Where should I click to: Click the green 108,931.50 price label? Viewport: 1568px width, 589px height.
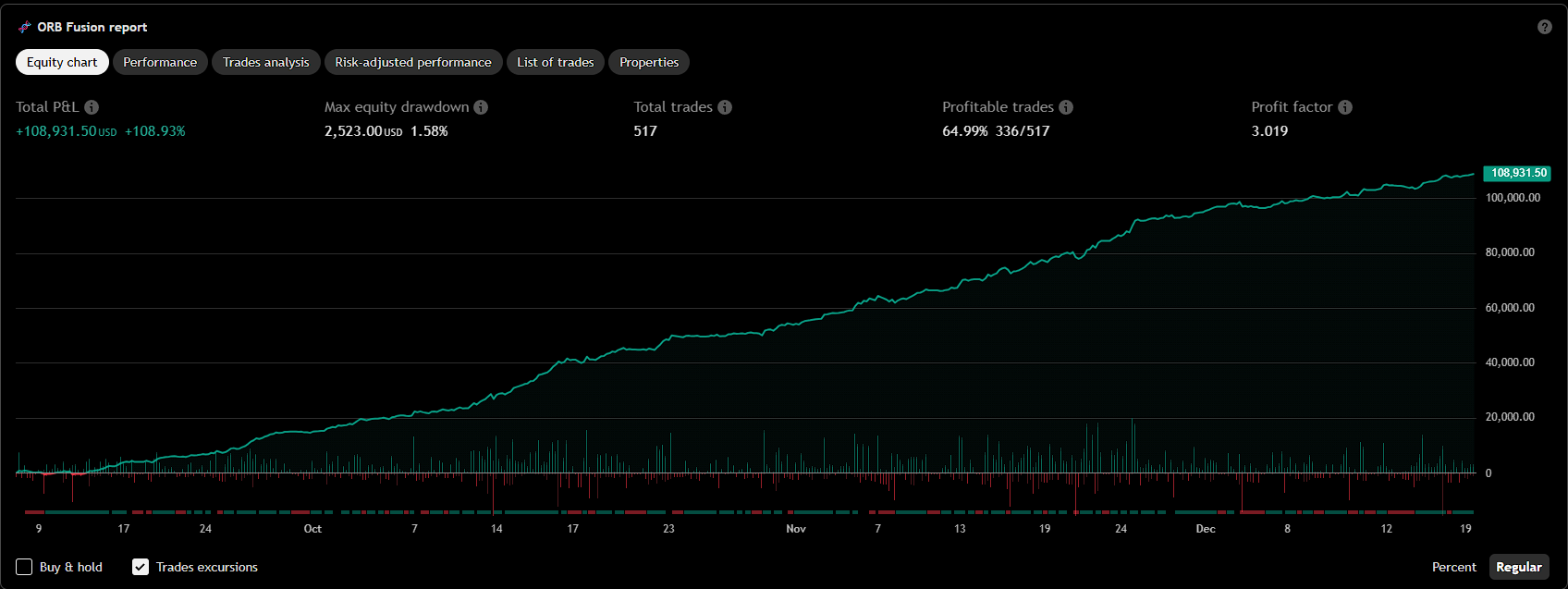(x=1517, y=173)
